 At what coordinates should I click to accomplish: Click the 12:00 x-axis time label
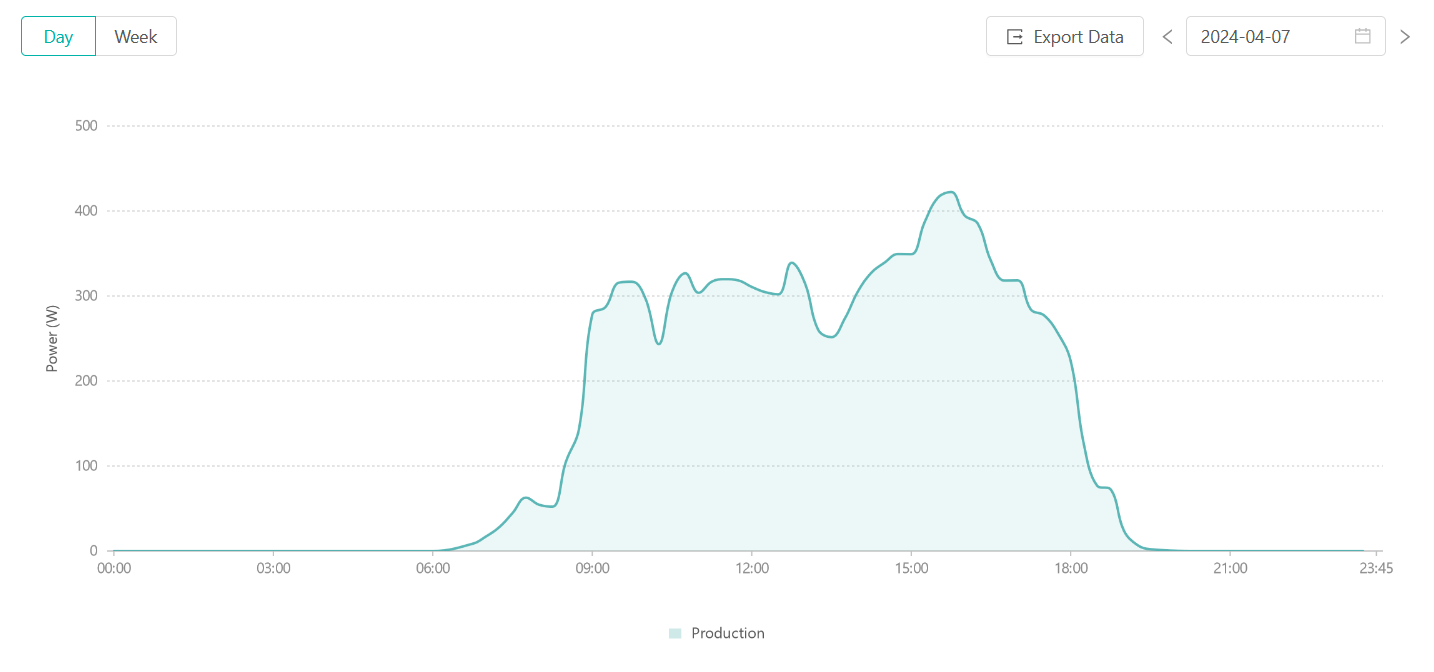coord(752,568)
